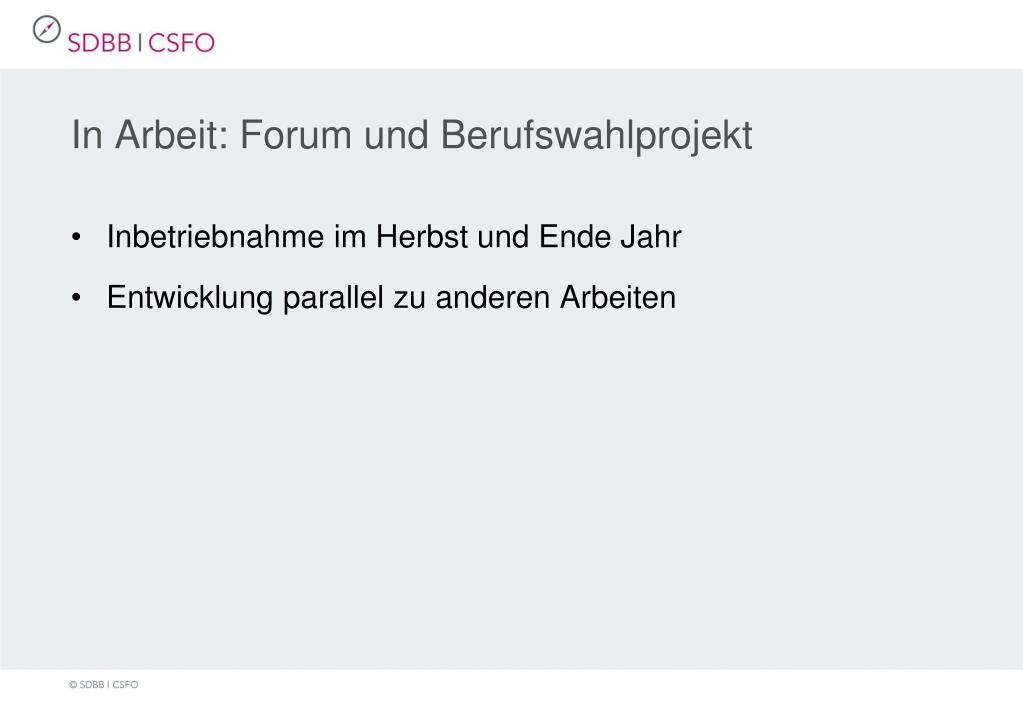Viewport: 1023px width, 708px height.
Task: Click the word 'parallel' in second bullet
Action: click(x=333, y=298)
